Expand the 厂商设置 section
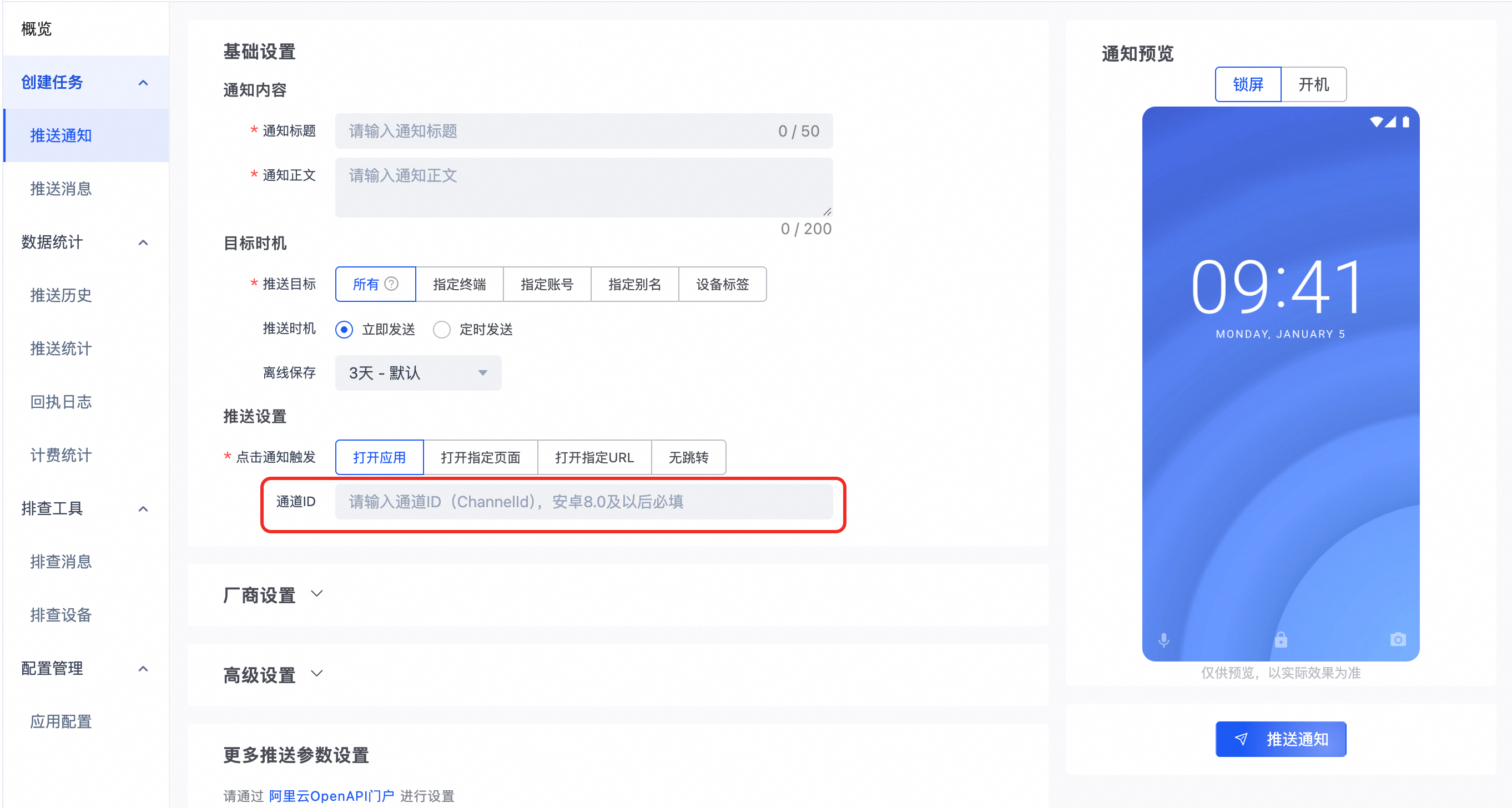The height and width of the screenshot is (808, 1512). (x=317, y=594)
